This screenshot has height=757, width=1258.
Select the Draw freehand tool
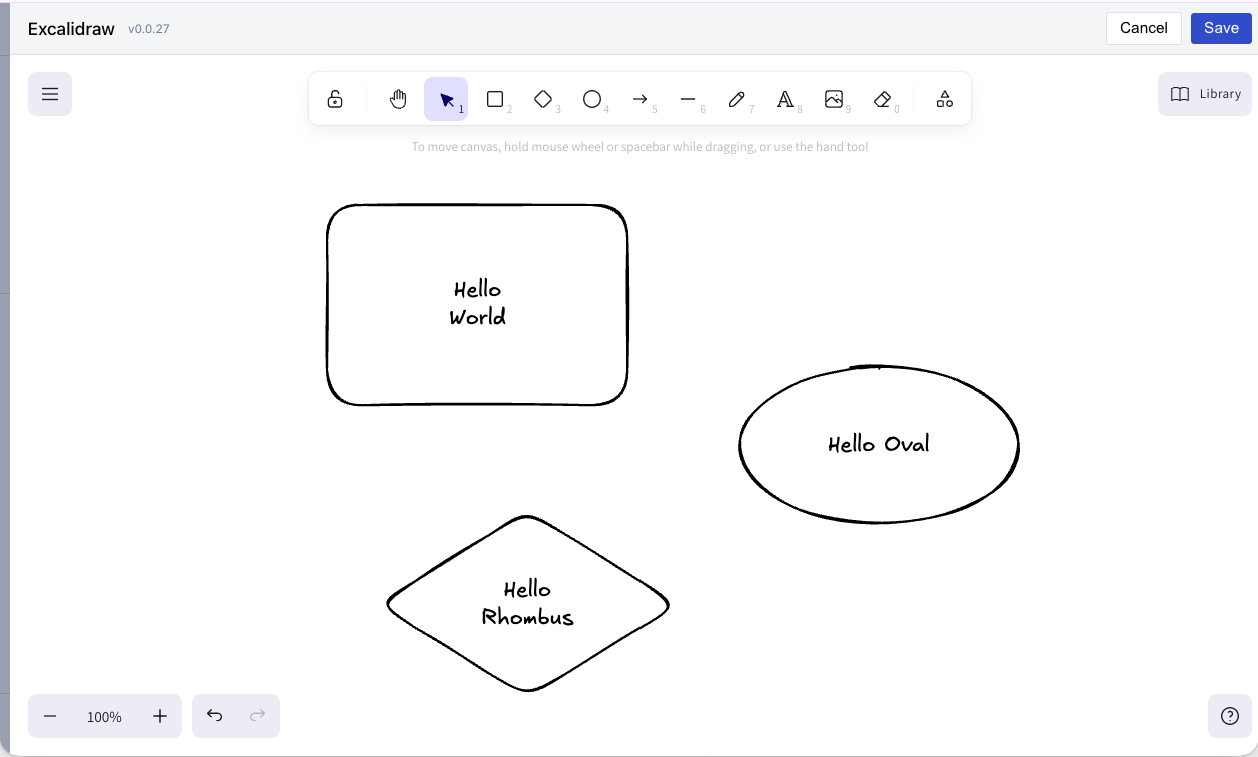pos(736,99)
